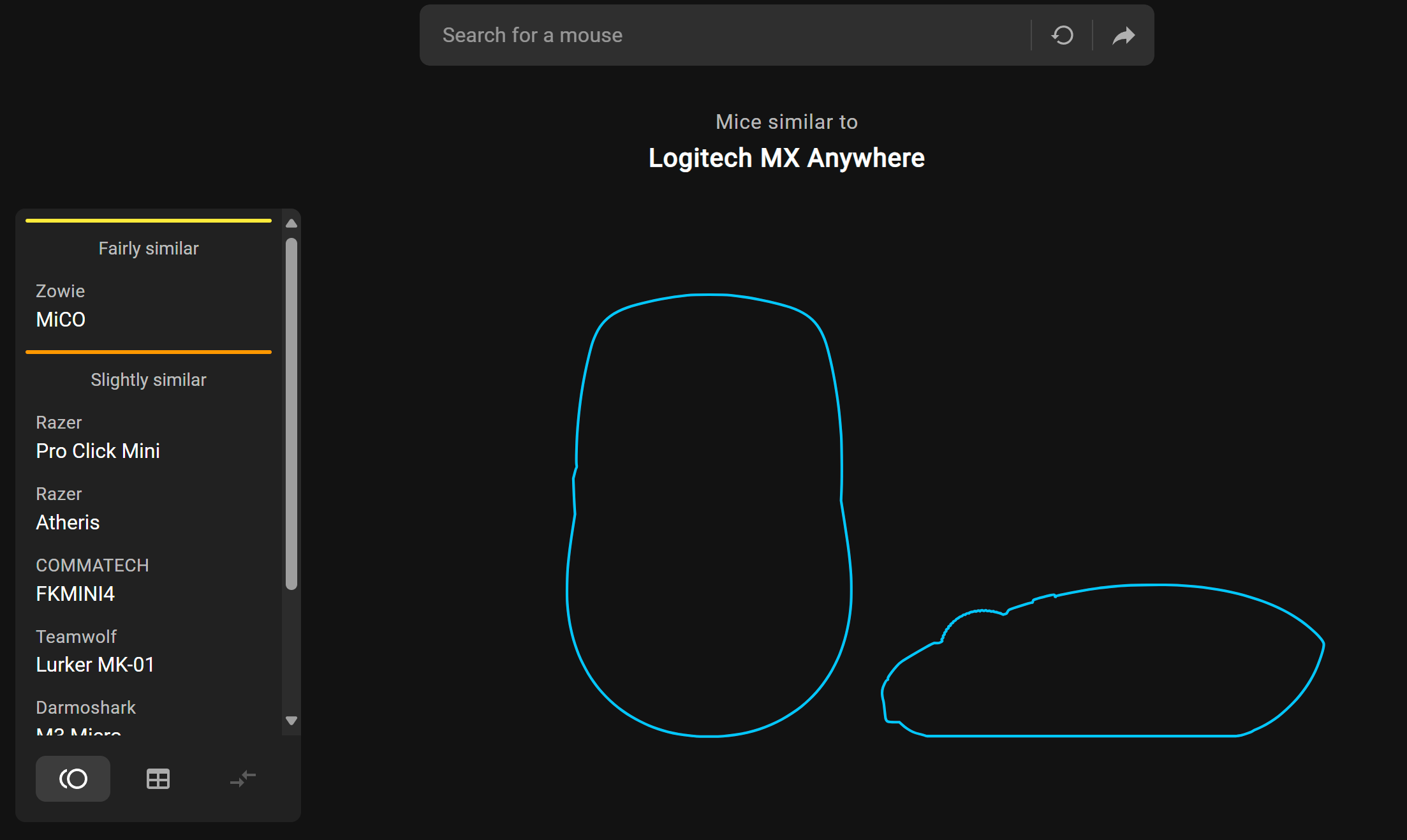
Task: Click the similar mice list scrollbar thumb
Action: (291, 413)
